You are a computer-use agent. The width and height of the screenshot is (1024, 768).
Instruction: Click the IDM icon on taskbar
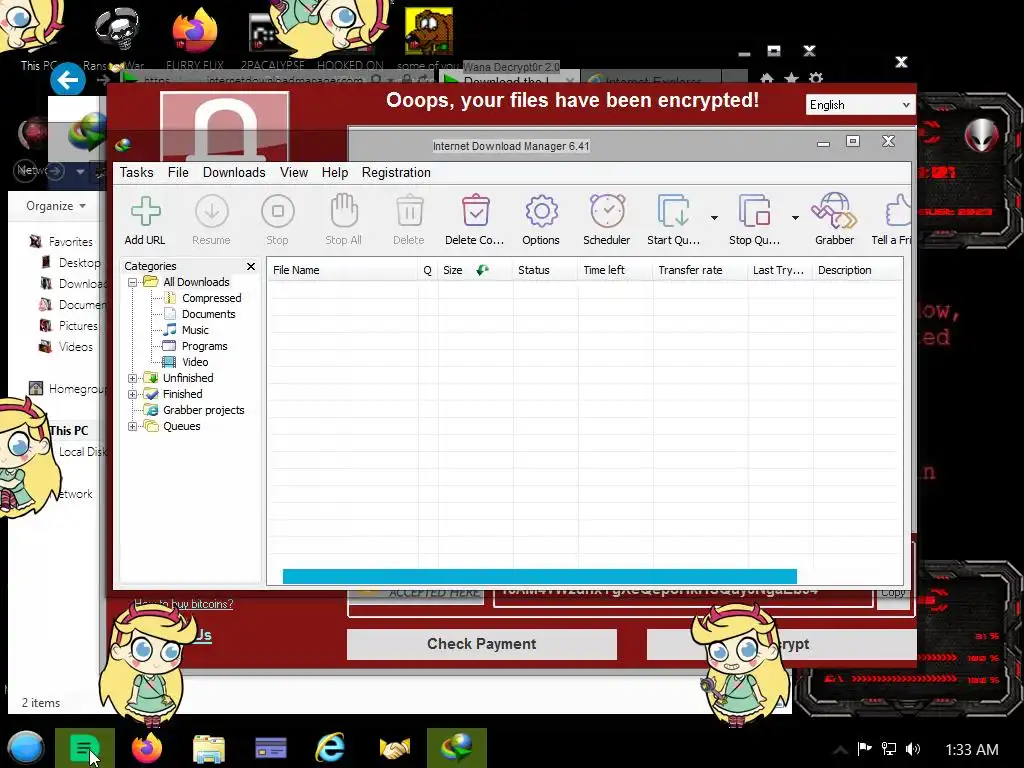(456, 748)
